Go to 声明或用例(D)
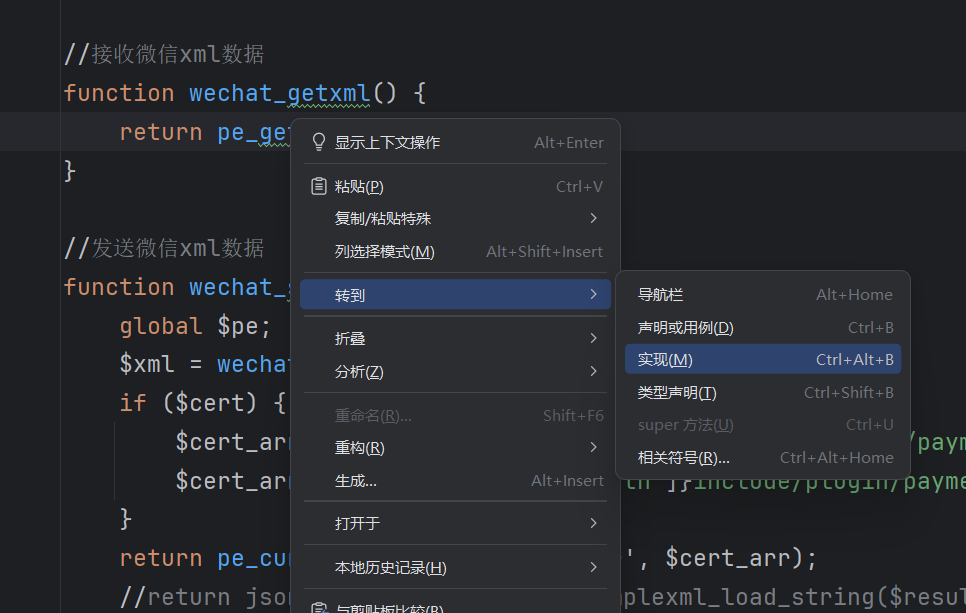Screen dimensions: 966x613 (686, 327)
